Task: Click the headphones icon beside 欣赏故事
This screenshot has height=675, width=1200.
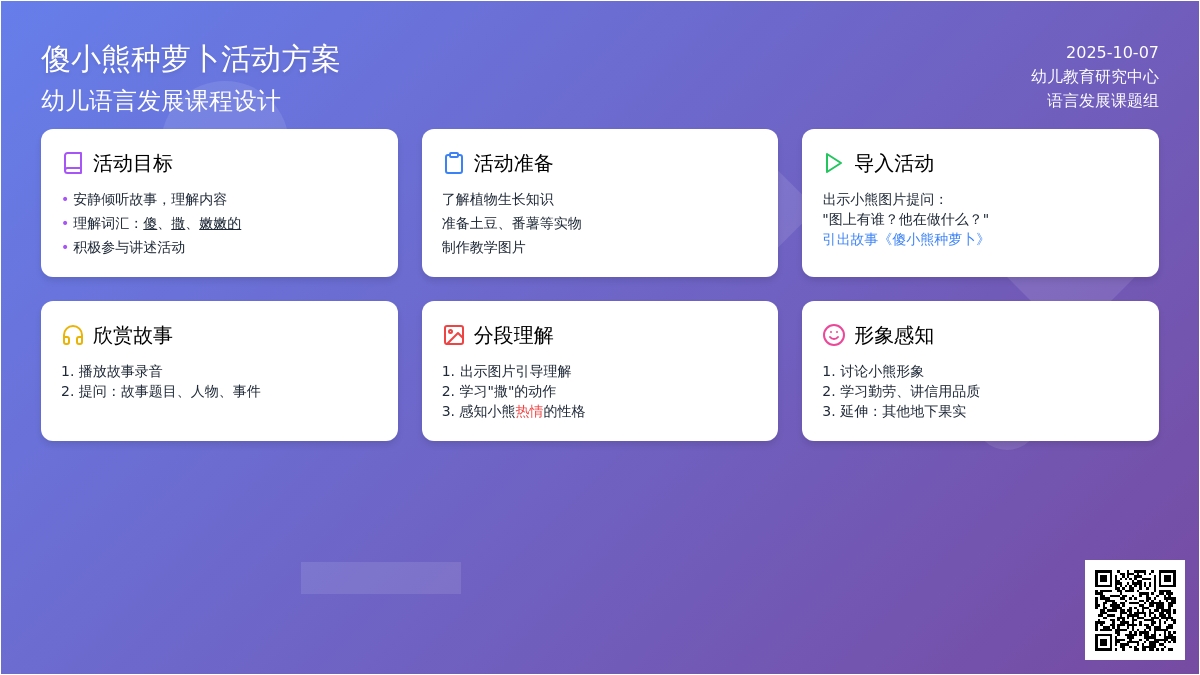Action: [73, 335]
